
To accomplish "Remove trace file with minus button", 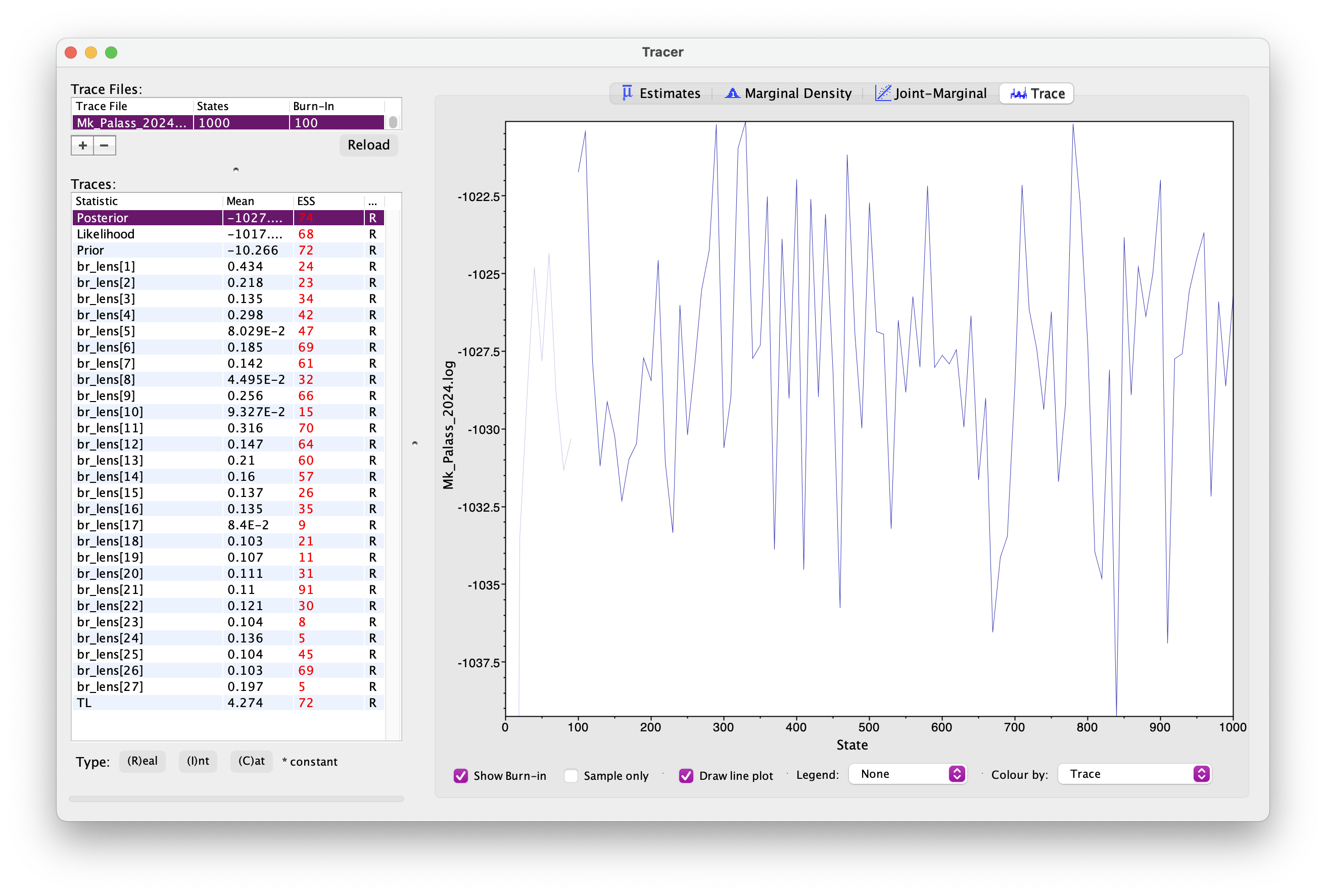I will point(105,145).
